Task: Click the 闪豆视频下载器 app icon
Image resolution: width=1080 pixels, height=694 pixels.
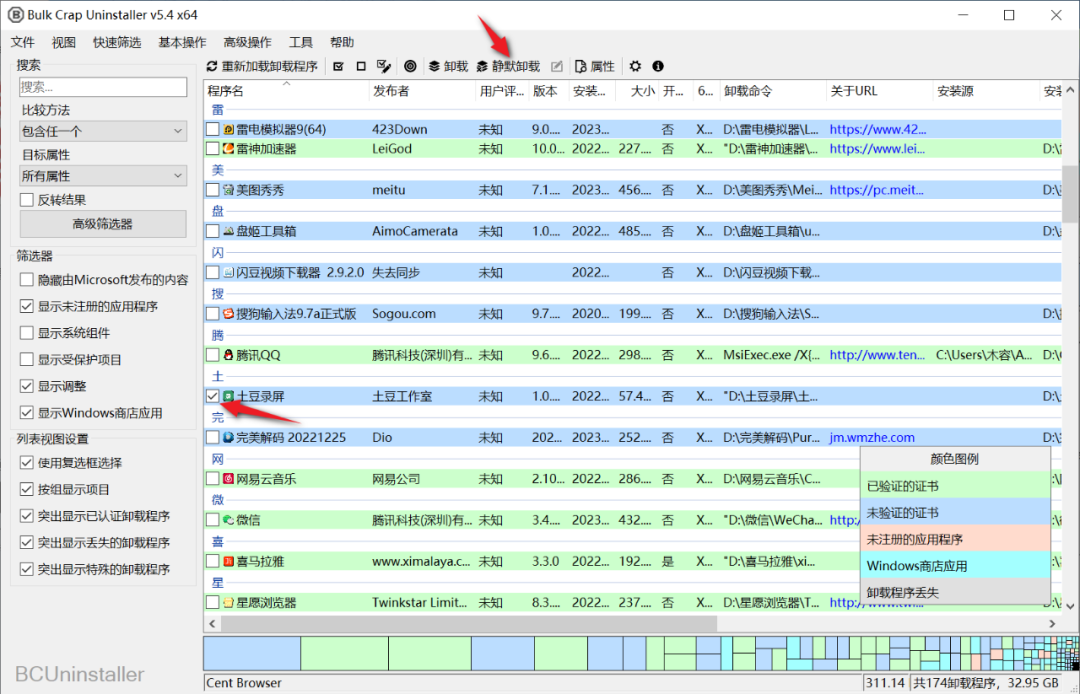Action: (229, 273)
